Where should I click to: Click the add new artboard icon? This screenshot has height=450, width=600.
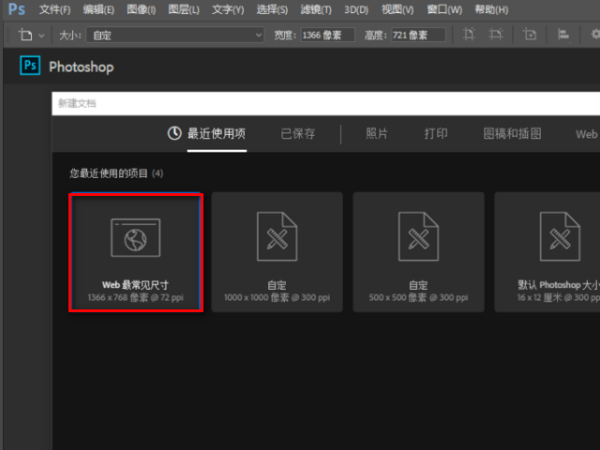point(530,34)
